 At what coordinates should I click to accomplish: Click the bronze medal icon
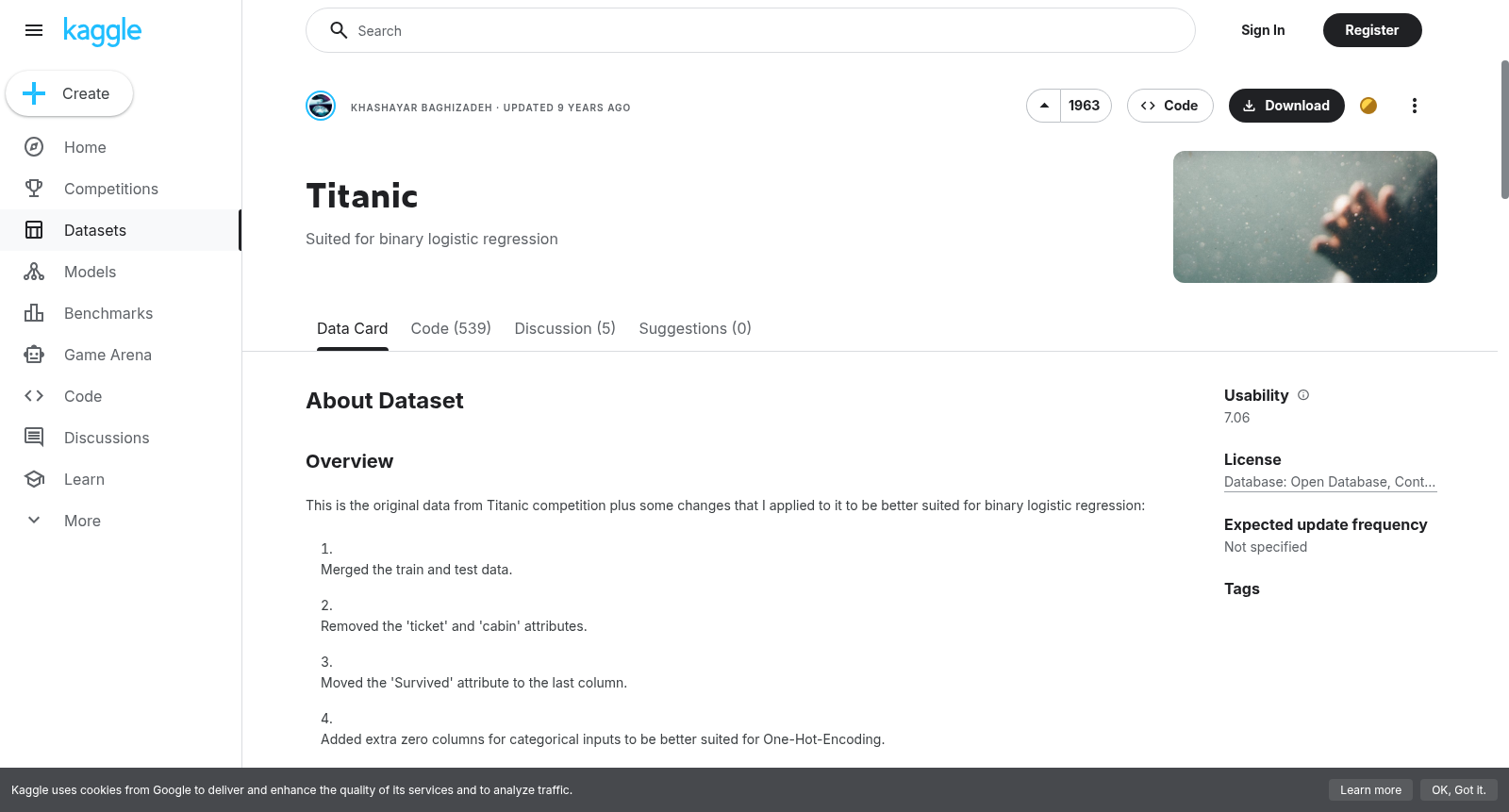point(1368,106)
